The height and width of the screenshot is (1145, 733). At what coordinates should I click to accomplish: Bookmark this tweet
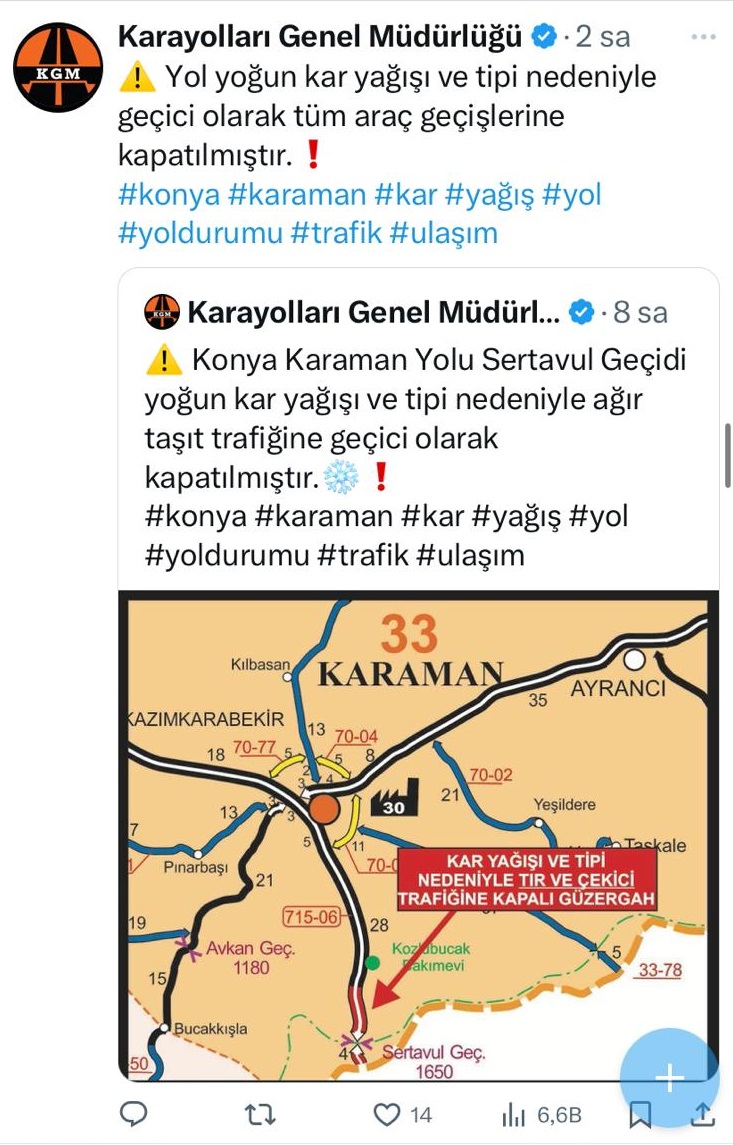[640, 1115]
